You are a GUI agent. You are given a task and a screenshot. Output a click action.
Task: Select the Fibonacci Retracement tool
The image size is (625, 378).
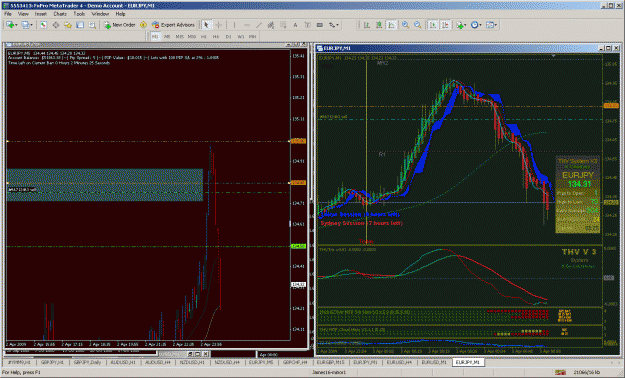point(283,25)
